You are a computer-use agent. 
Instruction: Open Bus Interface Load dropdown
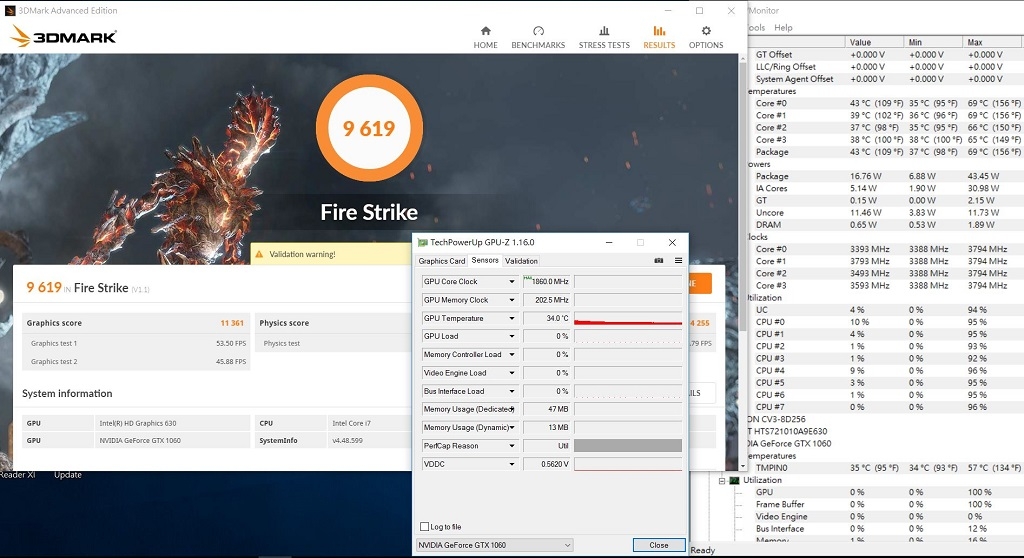pyautogui.click(x=512, y=391)
